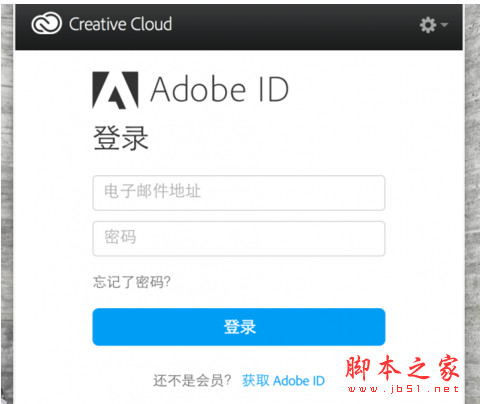Screen dimensions: 480x404
Task: Click the large 登录 heading
Action: (121, 138)
